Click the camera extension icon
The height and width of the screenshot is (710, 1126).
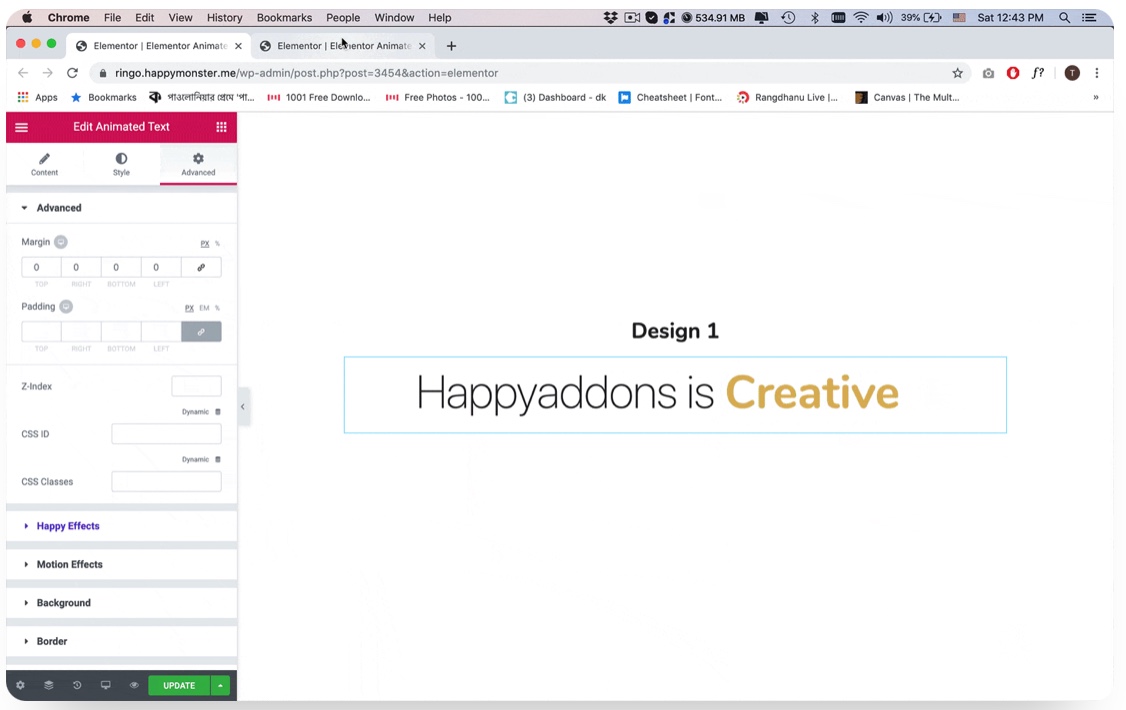[988, 73]
